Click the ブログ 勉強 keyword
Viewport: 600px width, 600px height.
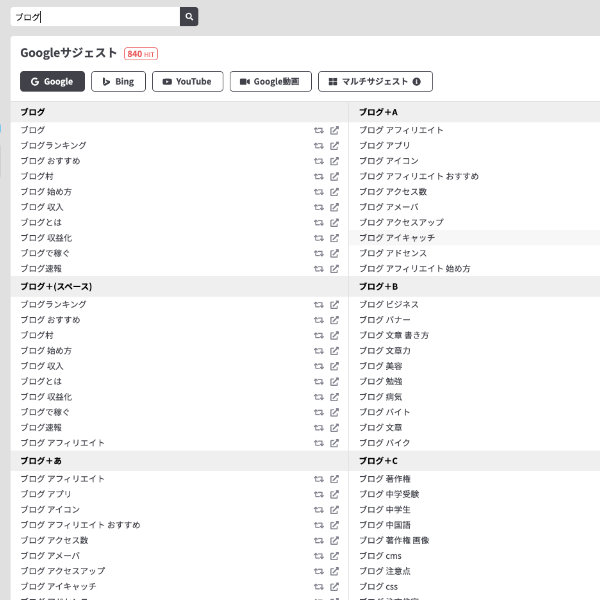point(380,381)
